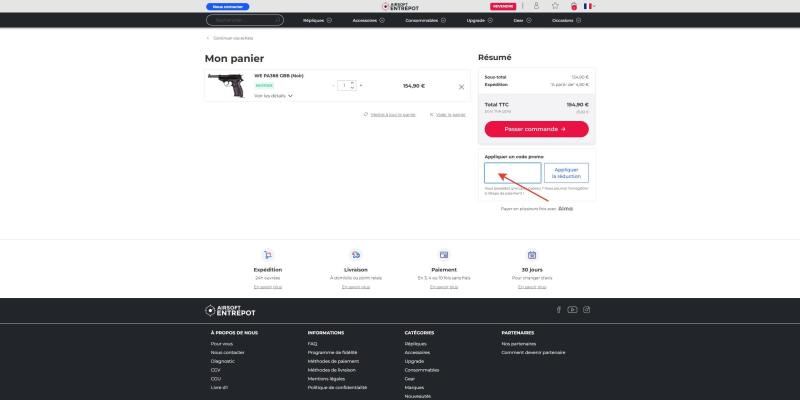Open the favorites star icon
Viewport: 800px width, 400px height.
555,6
